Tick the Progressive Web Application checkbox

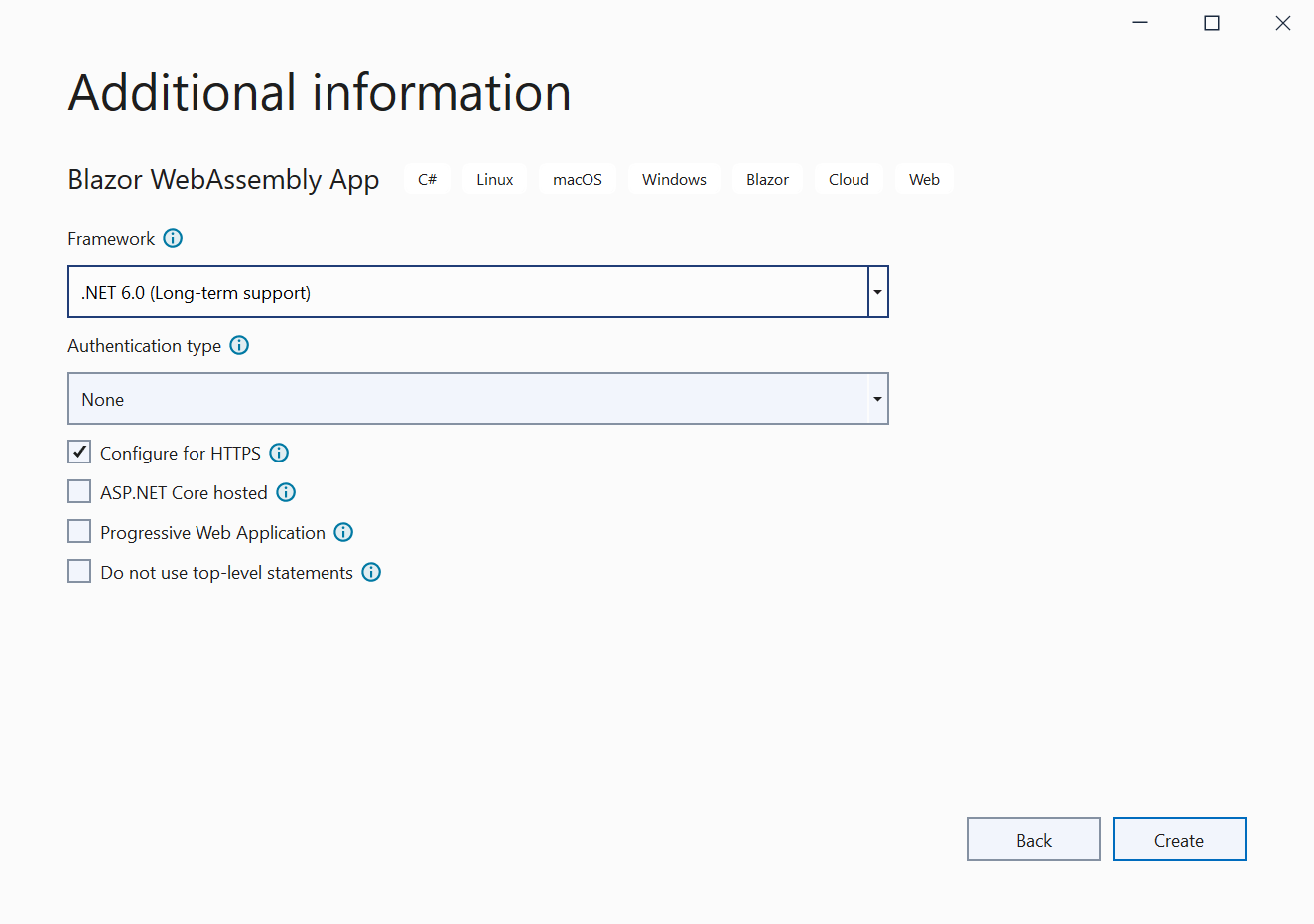click(79, 532)
